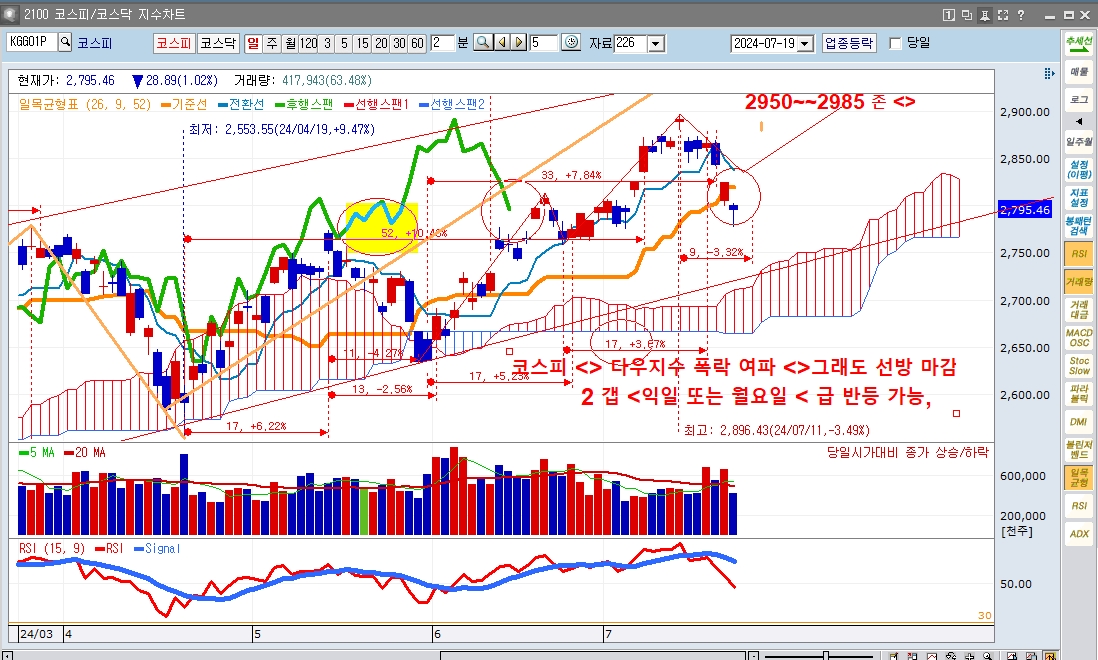Open 지표설정 indicator settings

point(1078,197)
